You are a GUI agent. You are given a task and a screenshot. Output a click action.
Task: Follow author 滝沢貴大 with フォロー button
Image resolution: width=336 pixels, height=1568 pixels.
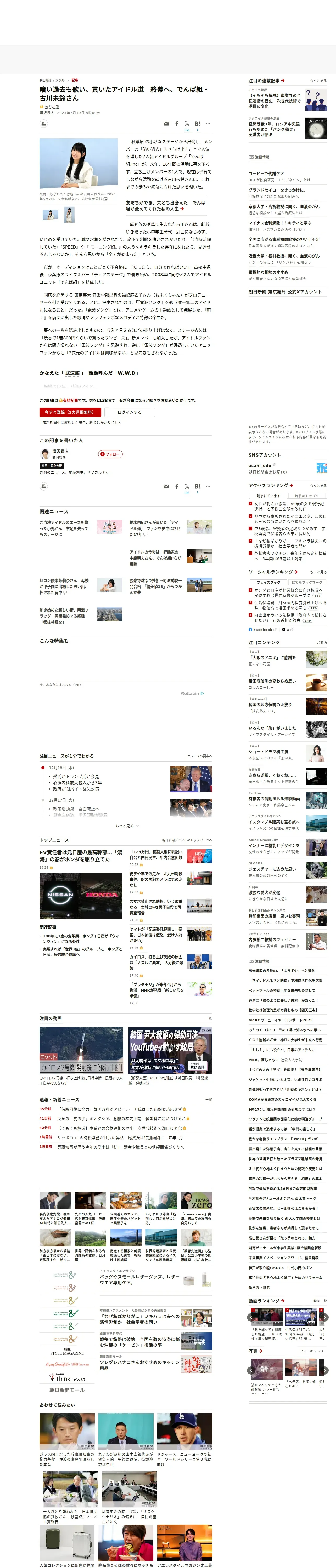(x=110, y=454)
